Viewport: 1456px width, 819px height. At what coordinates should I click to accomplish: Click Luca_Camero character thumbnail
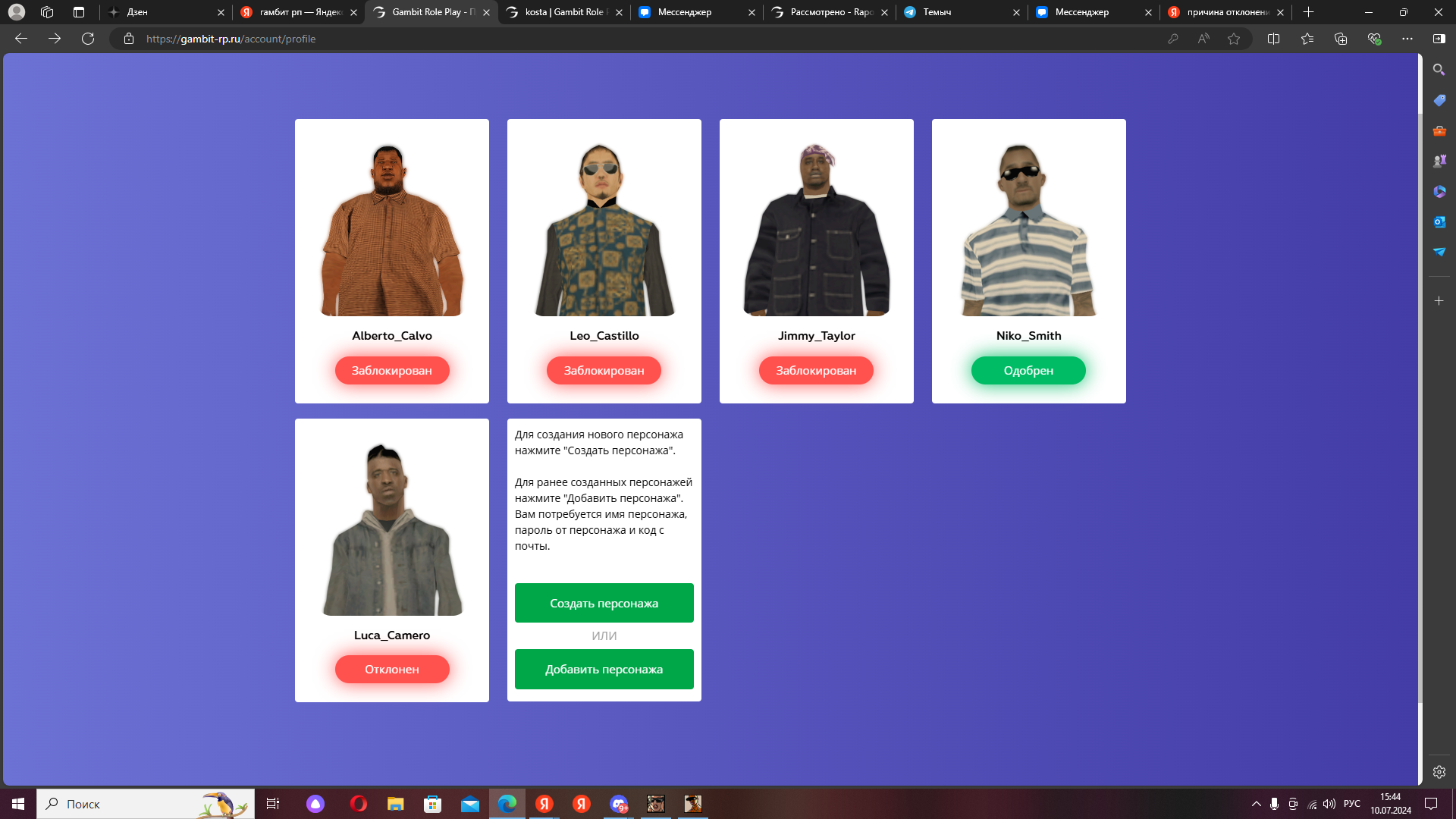392,529
